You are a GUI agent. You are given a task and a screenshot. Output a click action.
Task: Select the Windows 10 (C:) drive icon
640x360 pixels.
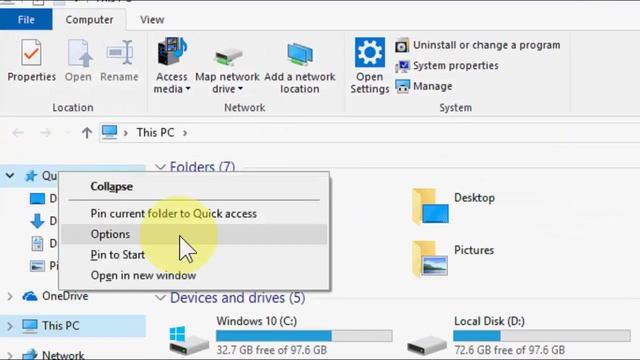tap(189, 340)
